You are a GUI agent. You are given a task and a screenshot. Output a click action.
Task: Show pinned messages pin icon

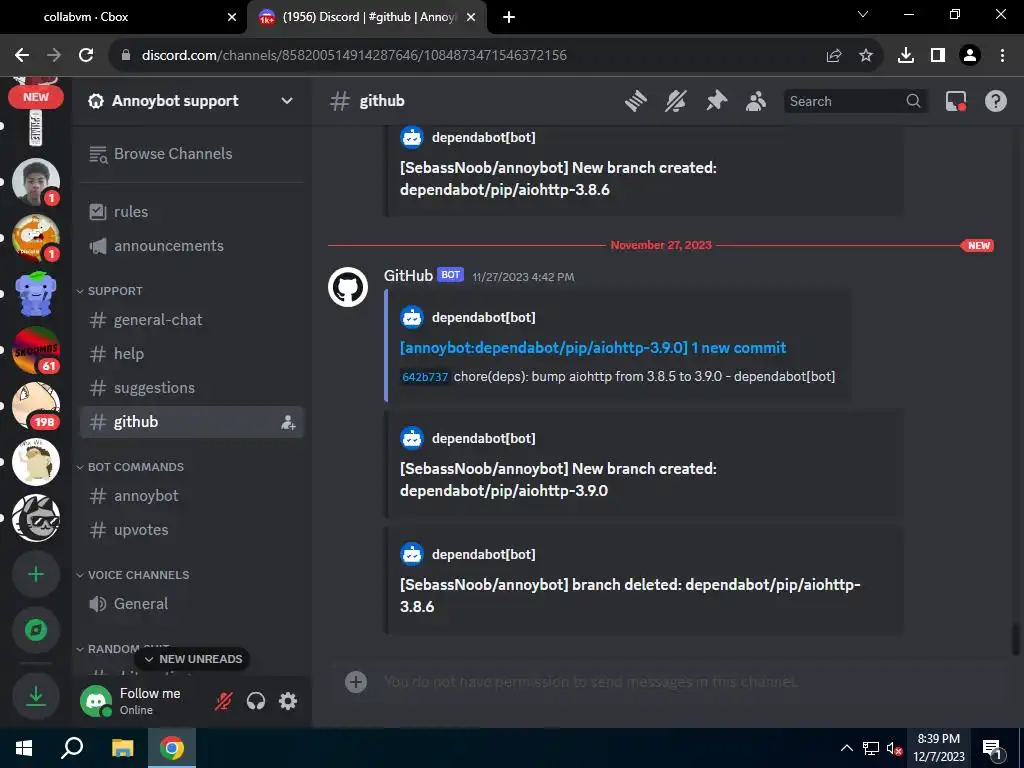[x=716, y=101]
